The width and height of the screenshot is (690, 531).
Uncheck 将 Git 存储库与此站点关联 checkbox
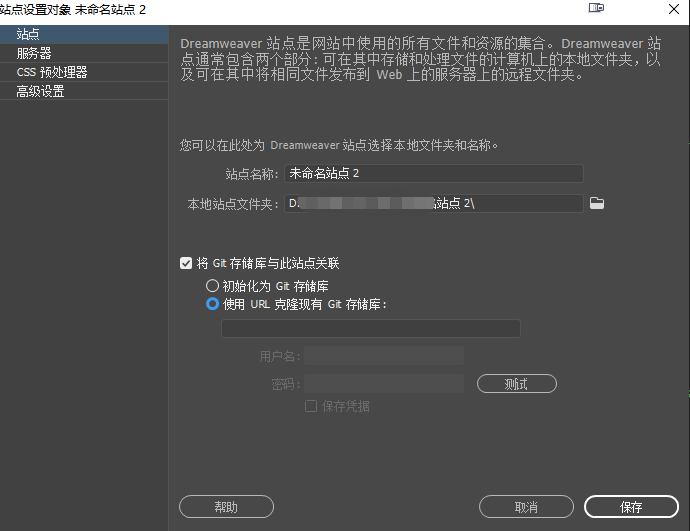[186, 264]
